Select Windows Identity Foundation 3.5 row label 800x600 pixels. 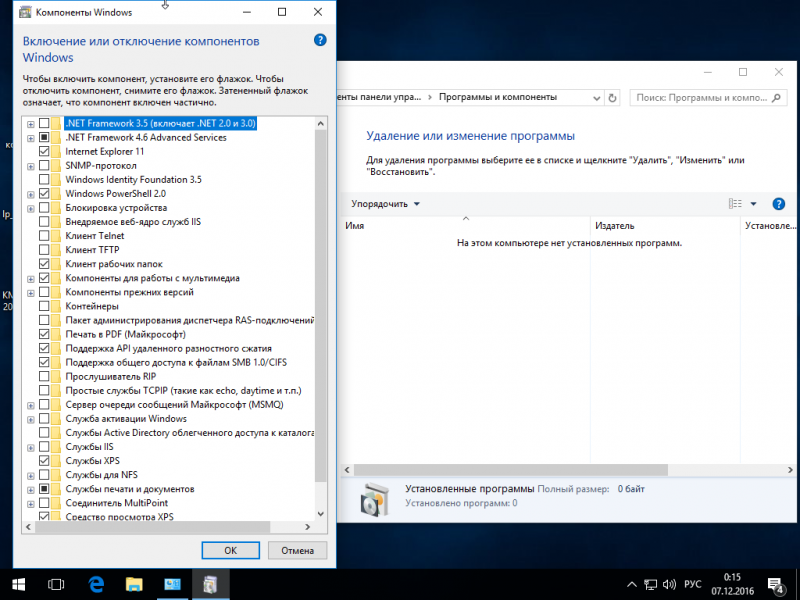click(134, 180)
